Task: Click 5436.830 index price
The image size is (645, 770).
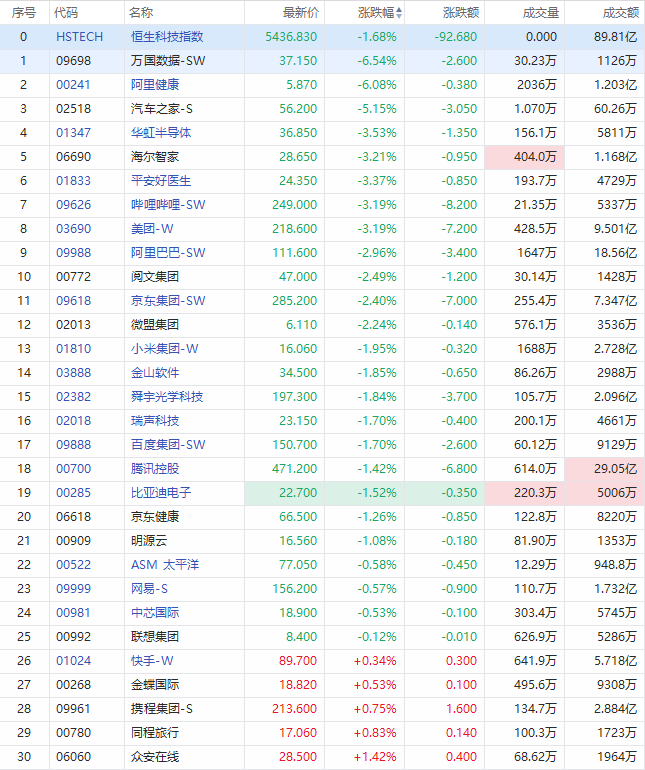Action: click(291, 37)
